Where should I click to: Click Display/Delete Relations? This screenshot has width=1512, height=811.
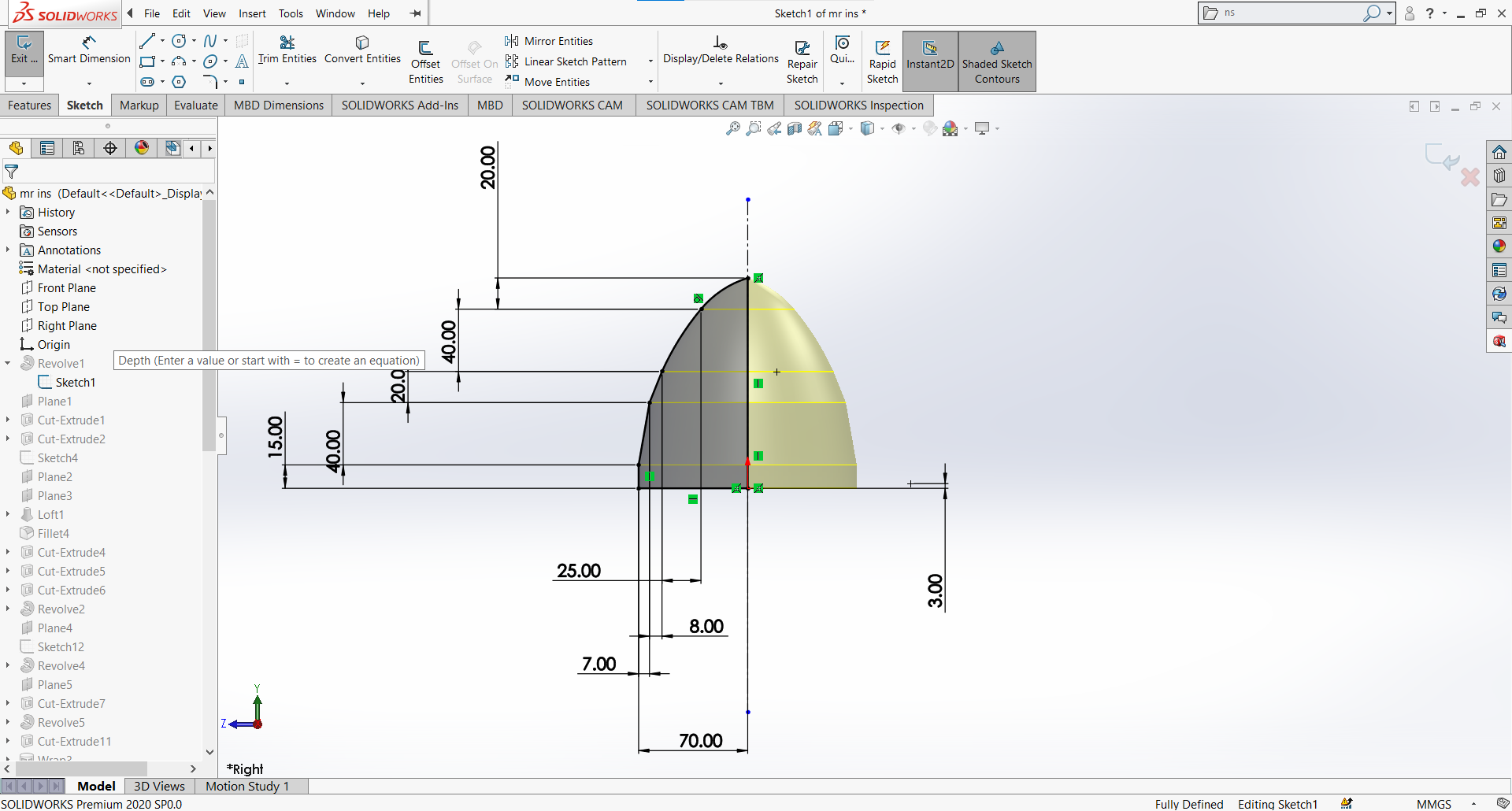pyautogui.click(x=721, y=49)
